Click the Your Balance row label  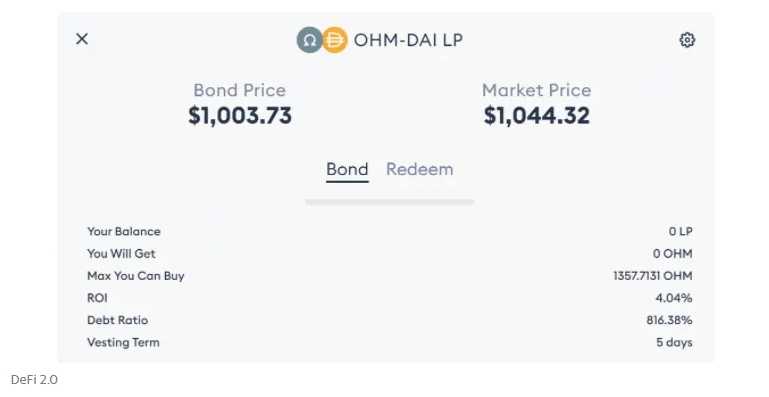point(124,232)
